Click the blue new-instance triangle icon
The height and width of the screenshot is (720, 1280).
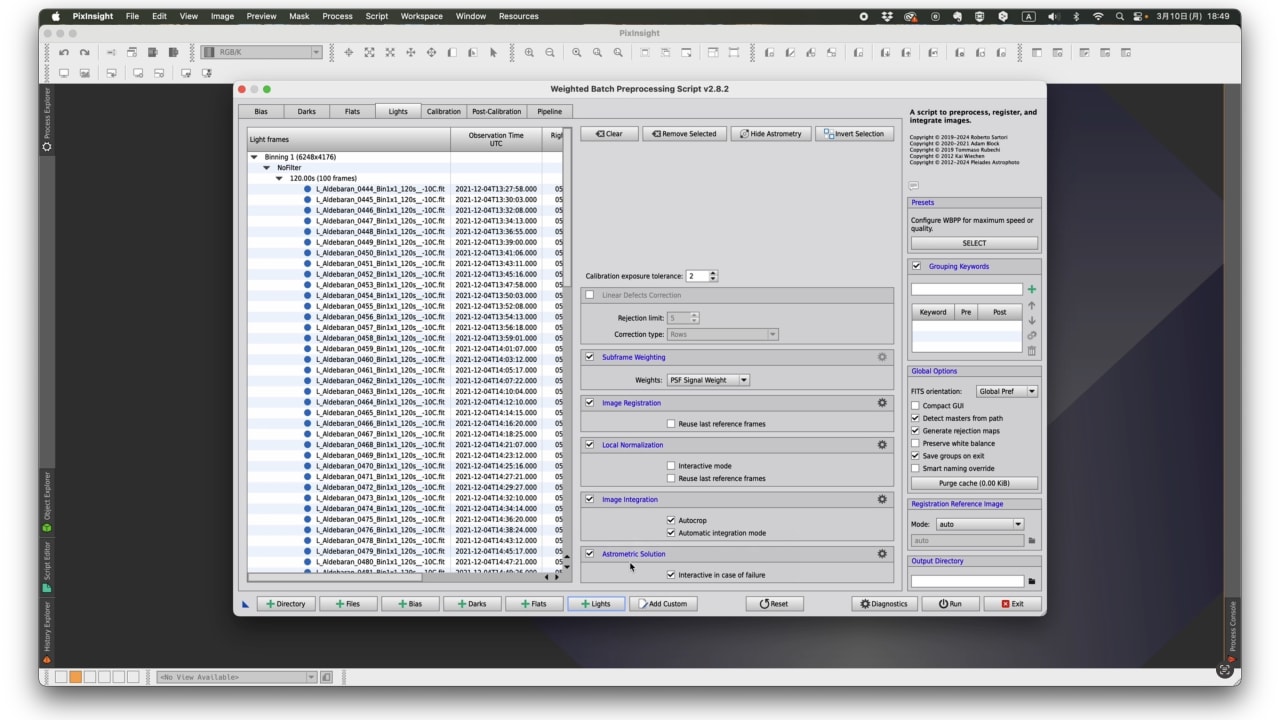tap(246, 604)
